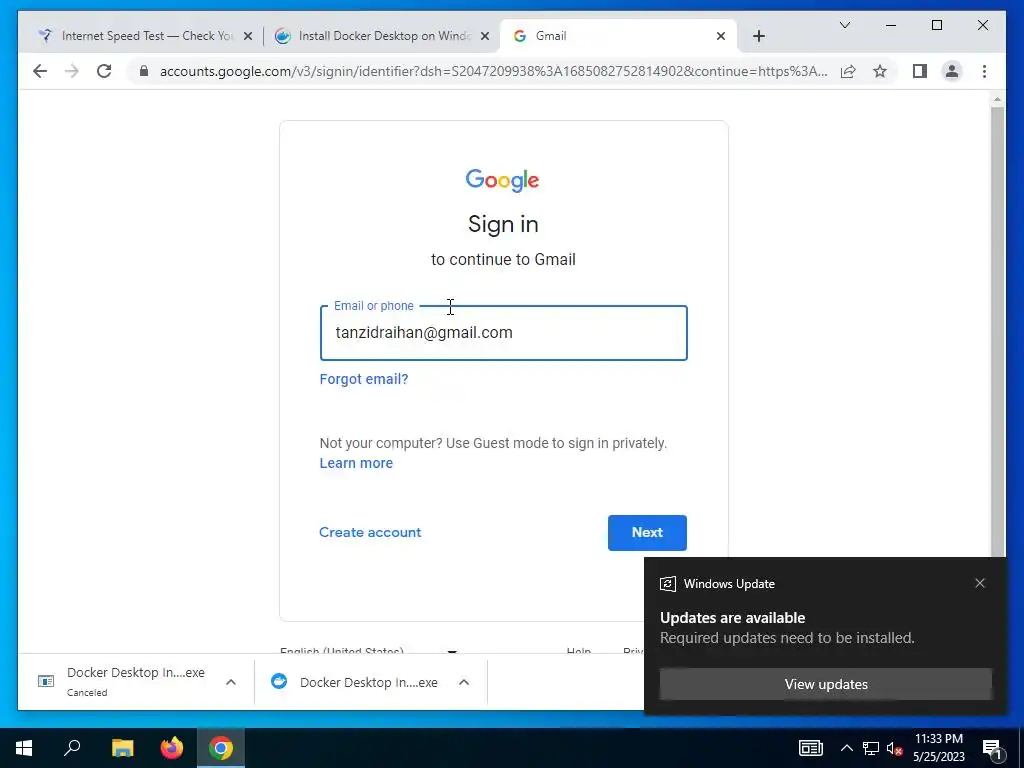Close the Internet Speed Test tab

coord(248,36)
